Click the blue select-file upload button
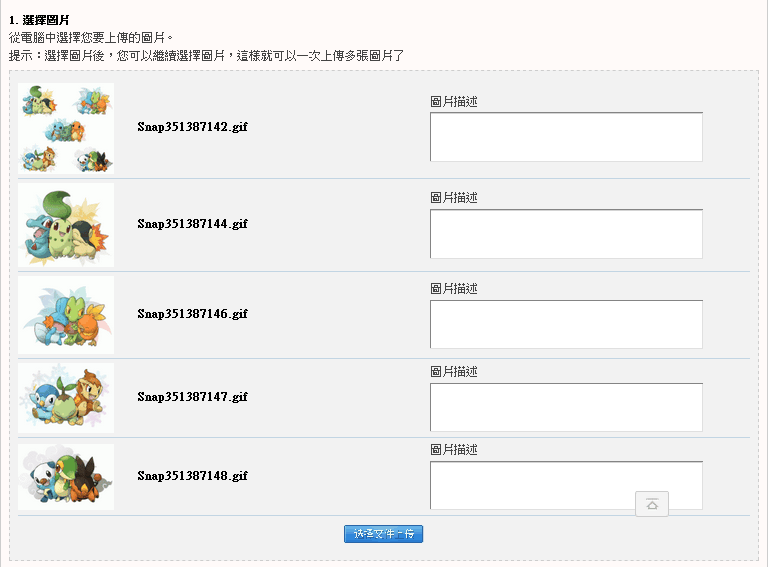 pyautogui.click(x=383, y=534)
